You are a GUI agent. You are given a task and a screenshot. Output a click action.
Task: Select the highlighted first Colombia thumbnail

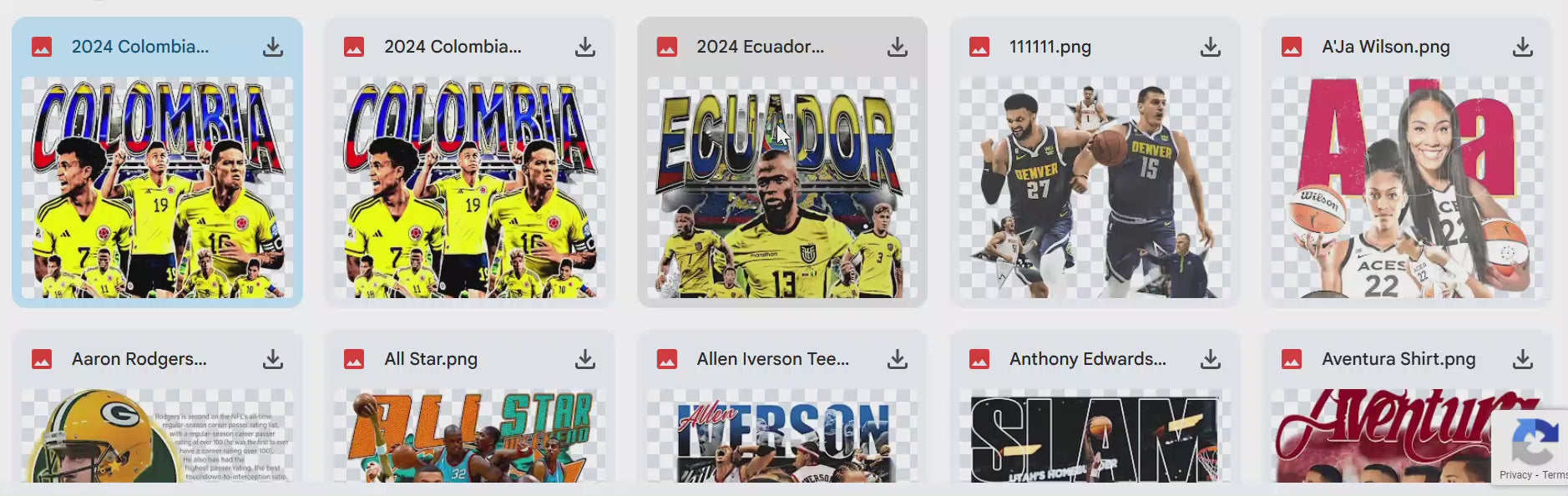pyautogui.click(x=157, y=188)
